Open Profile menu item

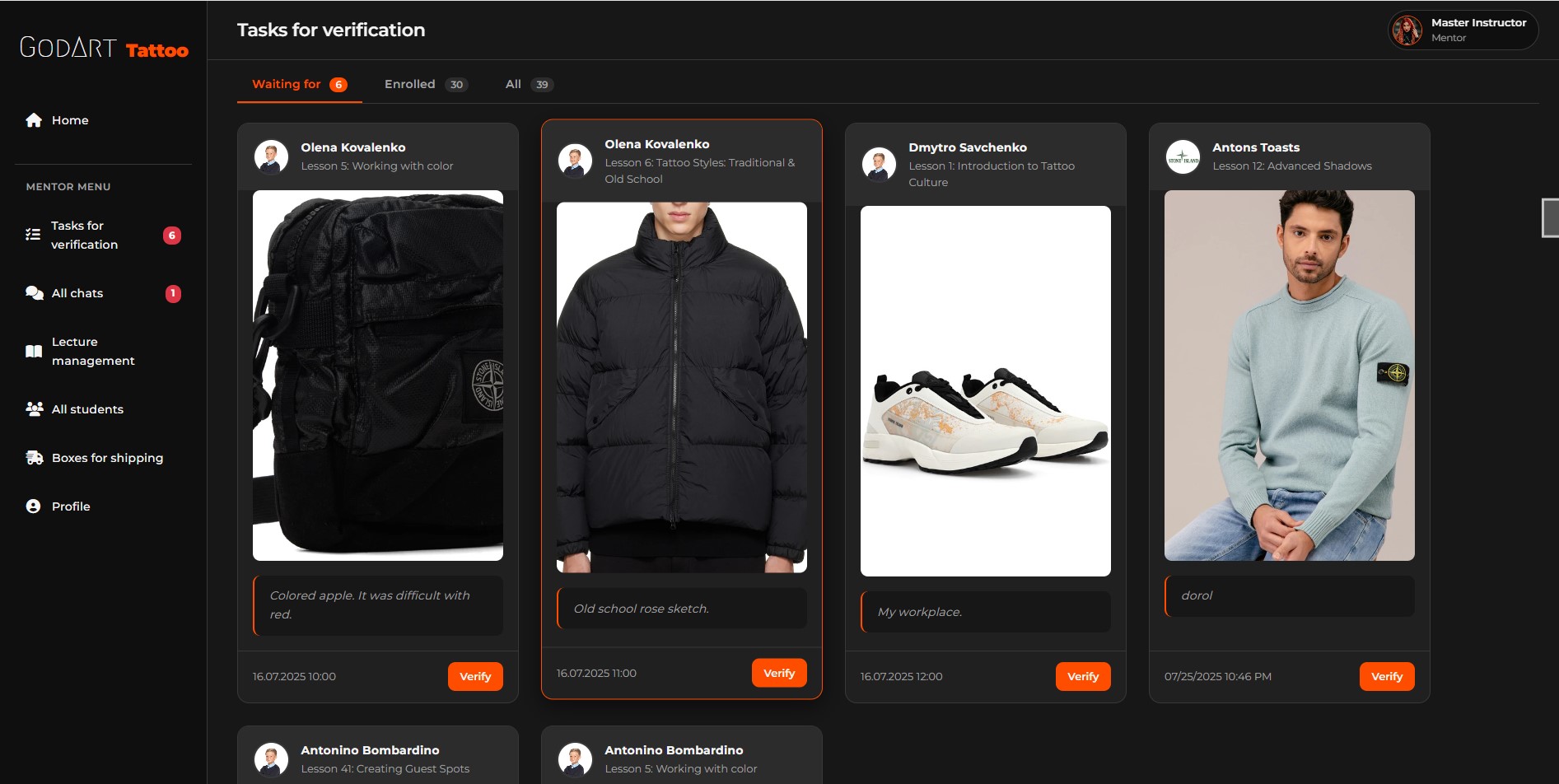pos(103,506)
